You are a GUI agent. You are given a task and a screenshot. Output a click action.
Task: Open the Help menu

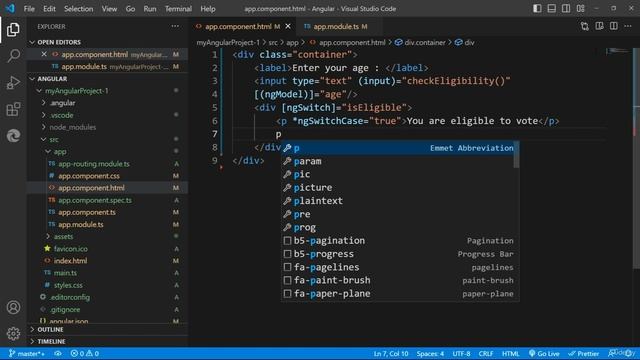click(x=208, y=9)
